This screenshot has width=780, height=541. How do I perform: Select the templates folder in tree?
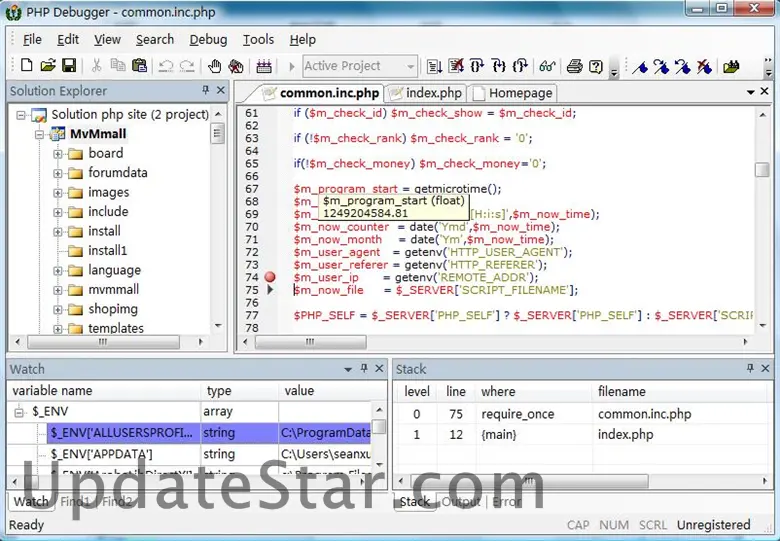pyautogui.click(x=116, y=328)
